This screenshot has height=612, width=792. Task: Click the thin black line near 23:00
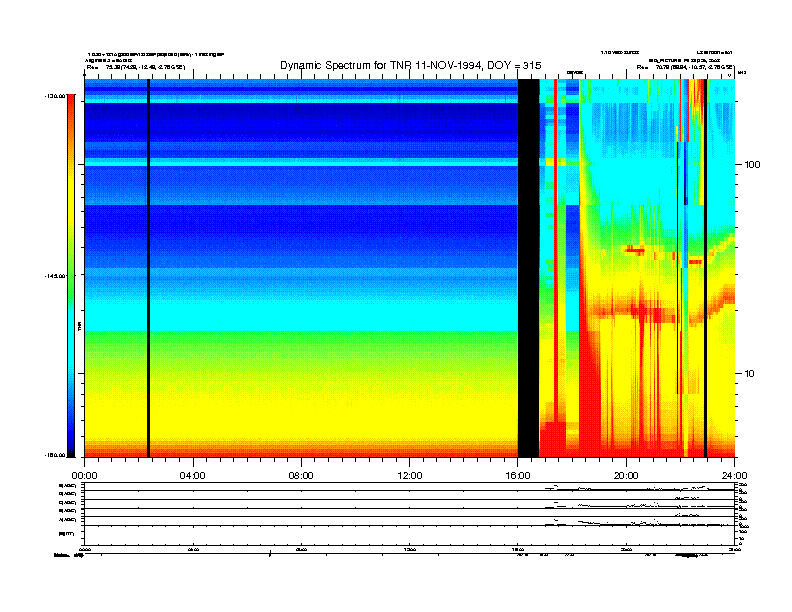click(705, 268)
